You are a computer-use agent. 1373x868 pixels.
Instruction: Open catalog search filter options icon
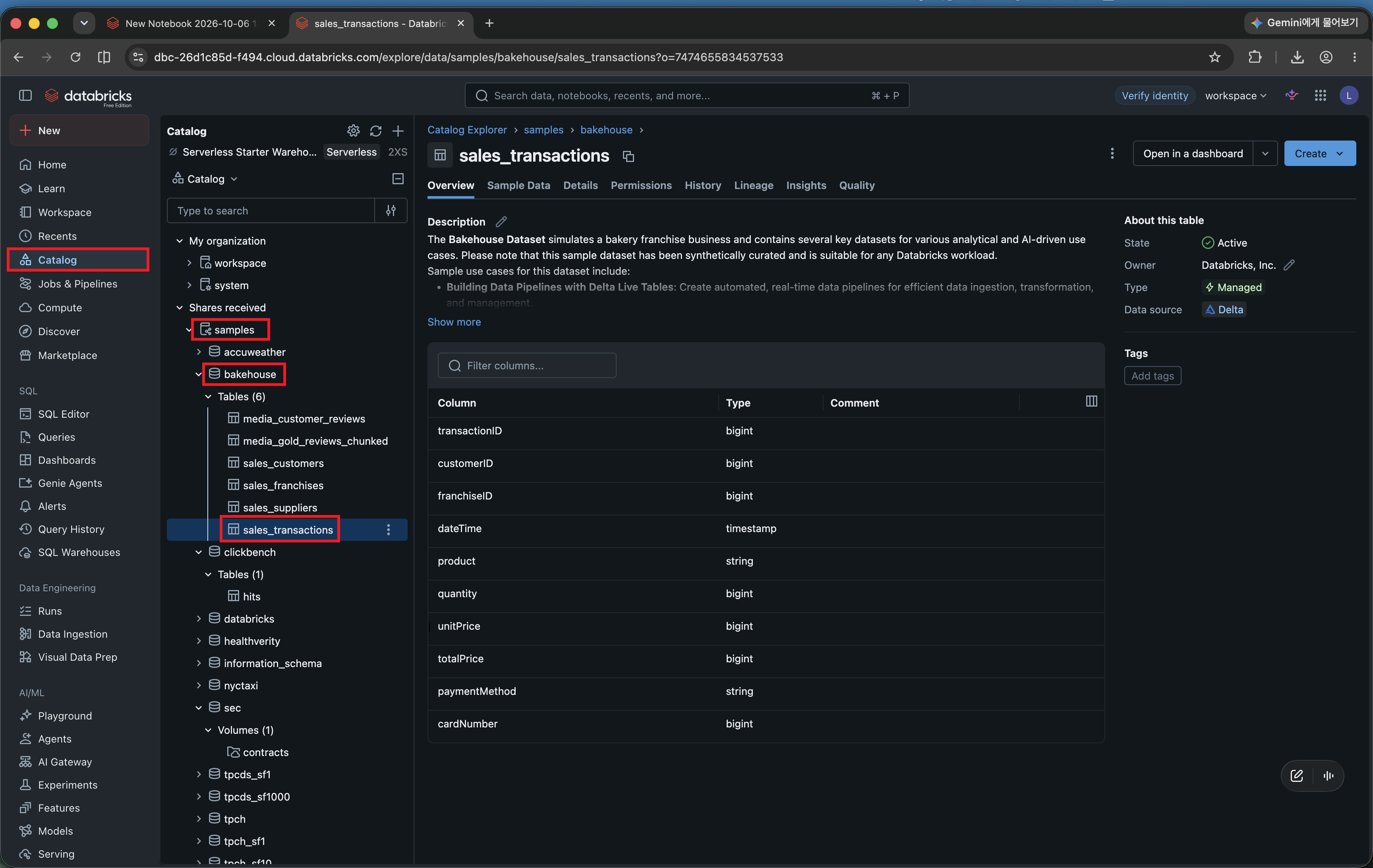(391, 210)
